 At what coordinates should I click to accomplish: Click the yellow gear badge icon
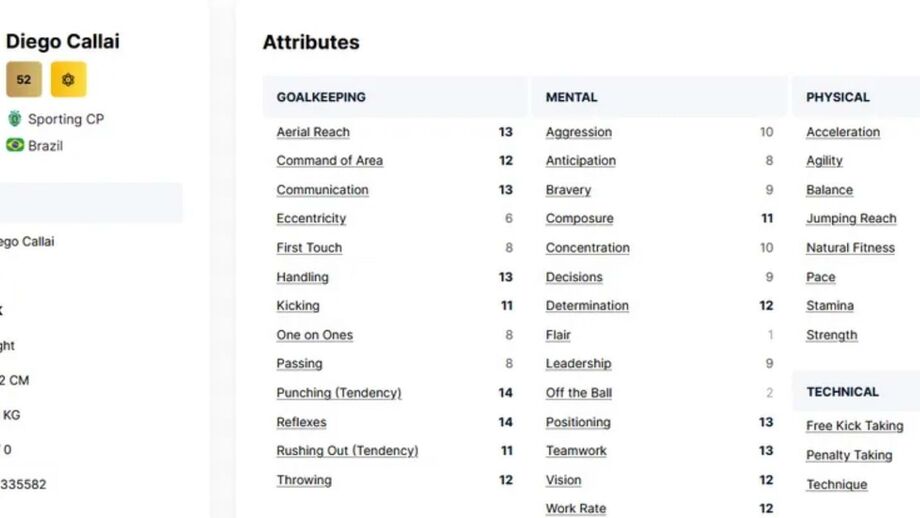point(69,80)
